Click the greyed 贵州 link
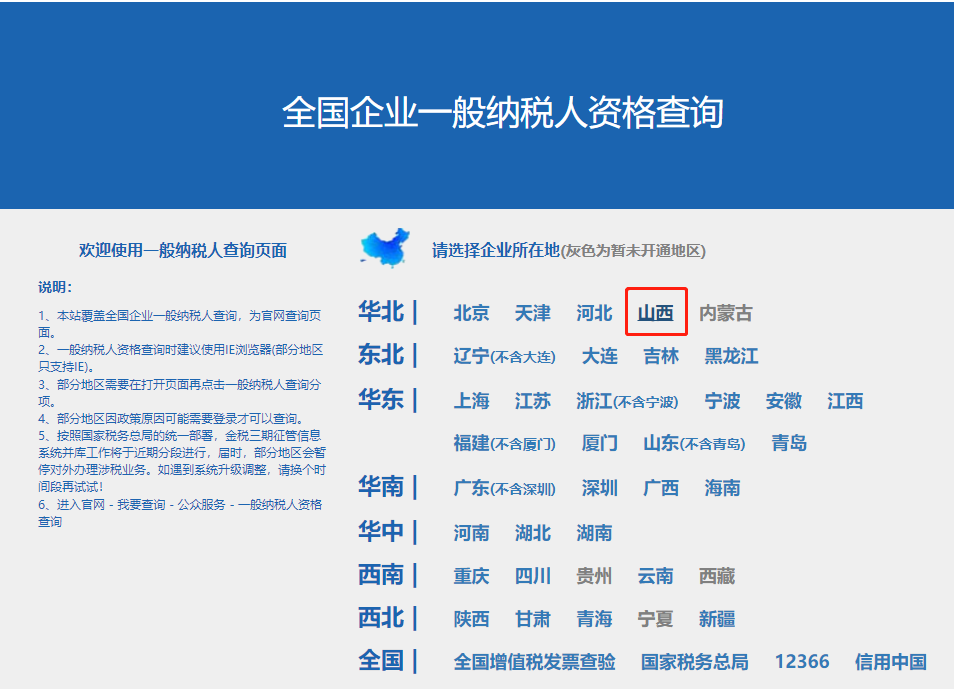This screenshot has height=689, width=954. (594, 576)
